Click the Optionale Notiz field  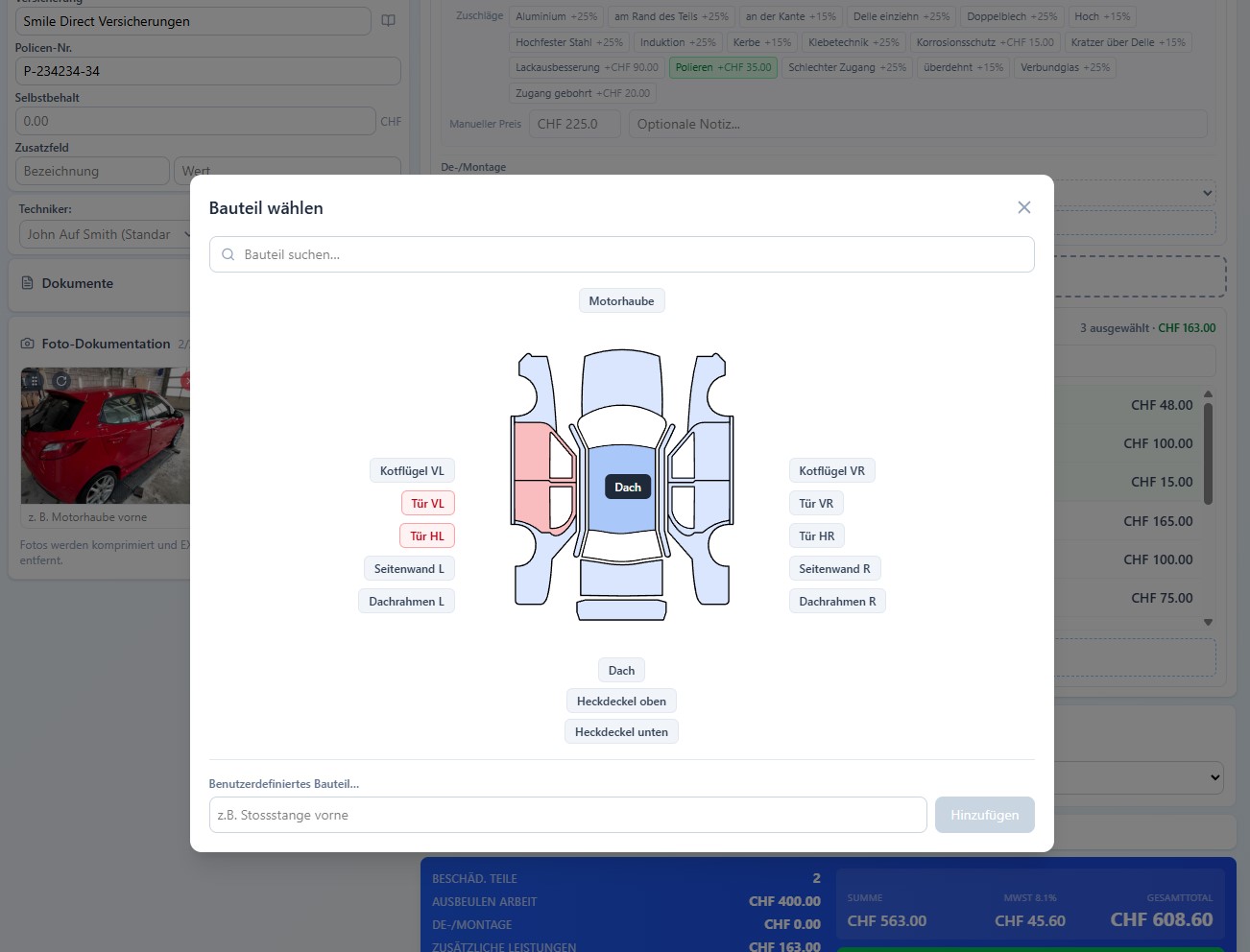pyautogui.click(x=917, y=124)
